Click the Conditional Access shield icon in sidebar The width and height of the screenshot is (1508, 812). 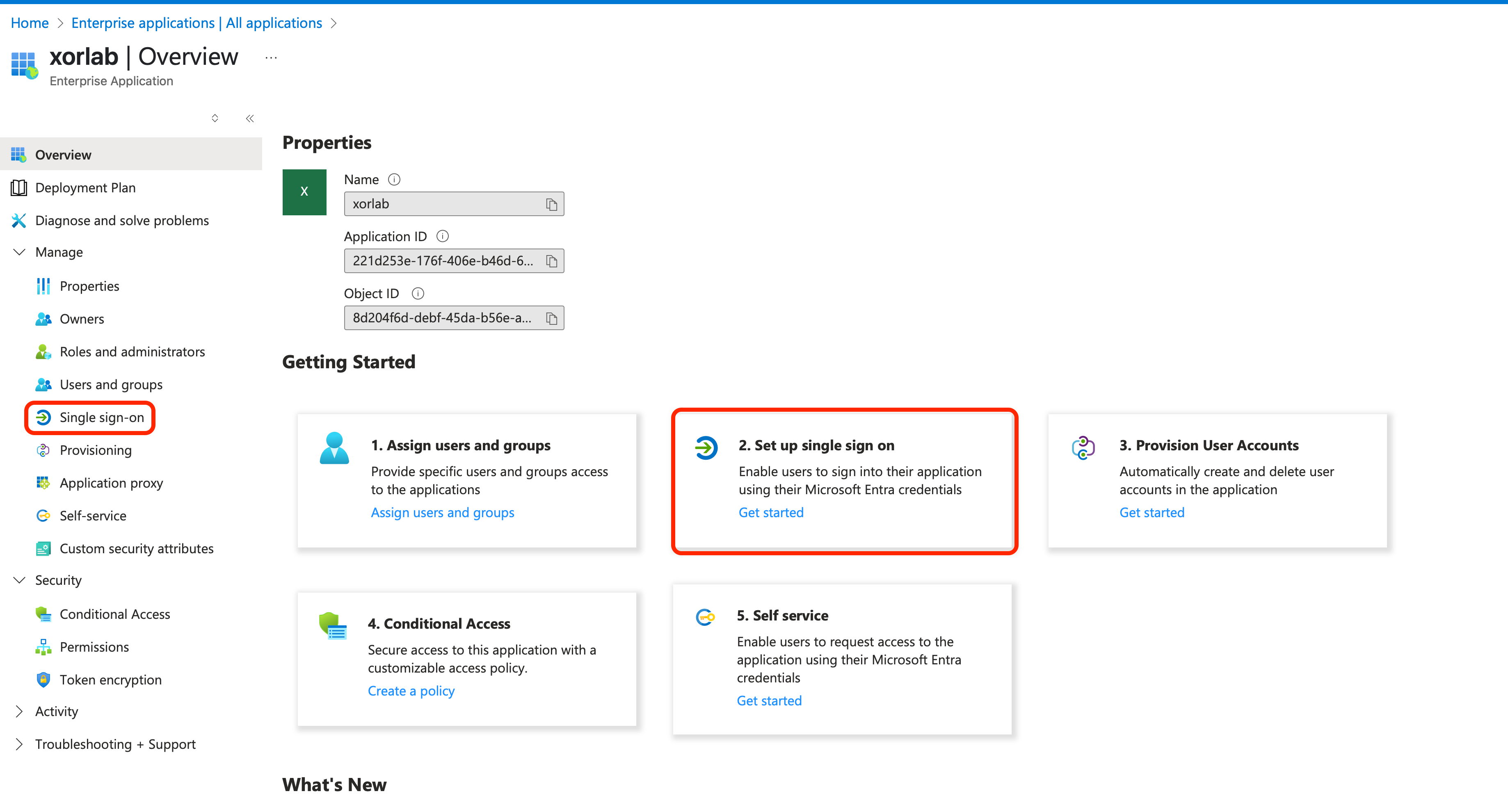pos(43,614)
